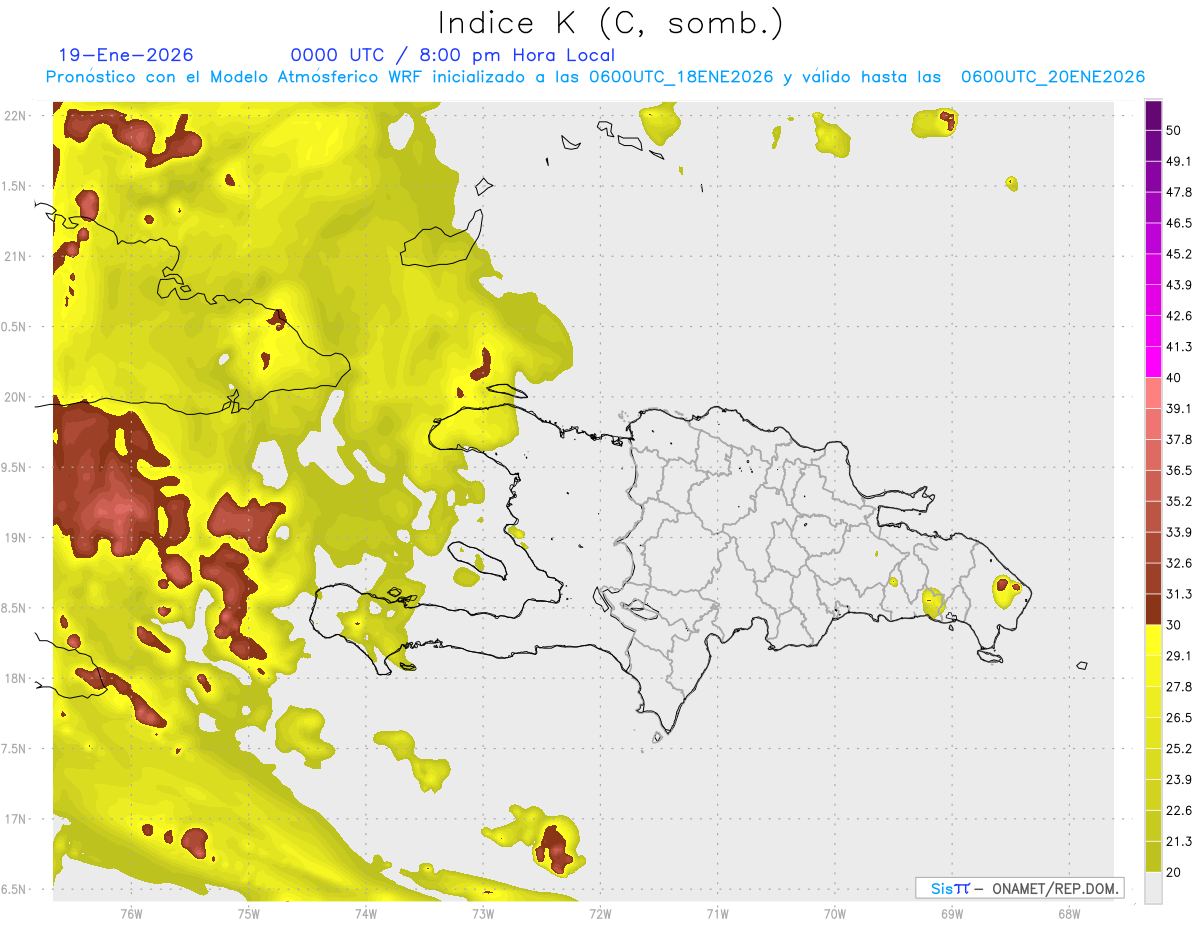Image resolution: width=1200 pixels, height=927 pixels.
Task: Click the color bar value 42.6
Action: 1179,316
